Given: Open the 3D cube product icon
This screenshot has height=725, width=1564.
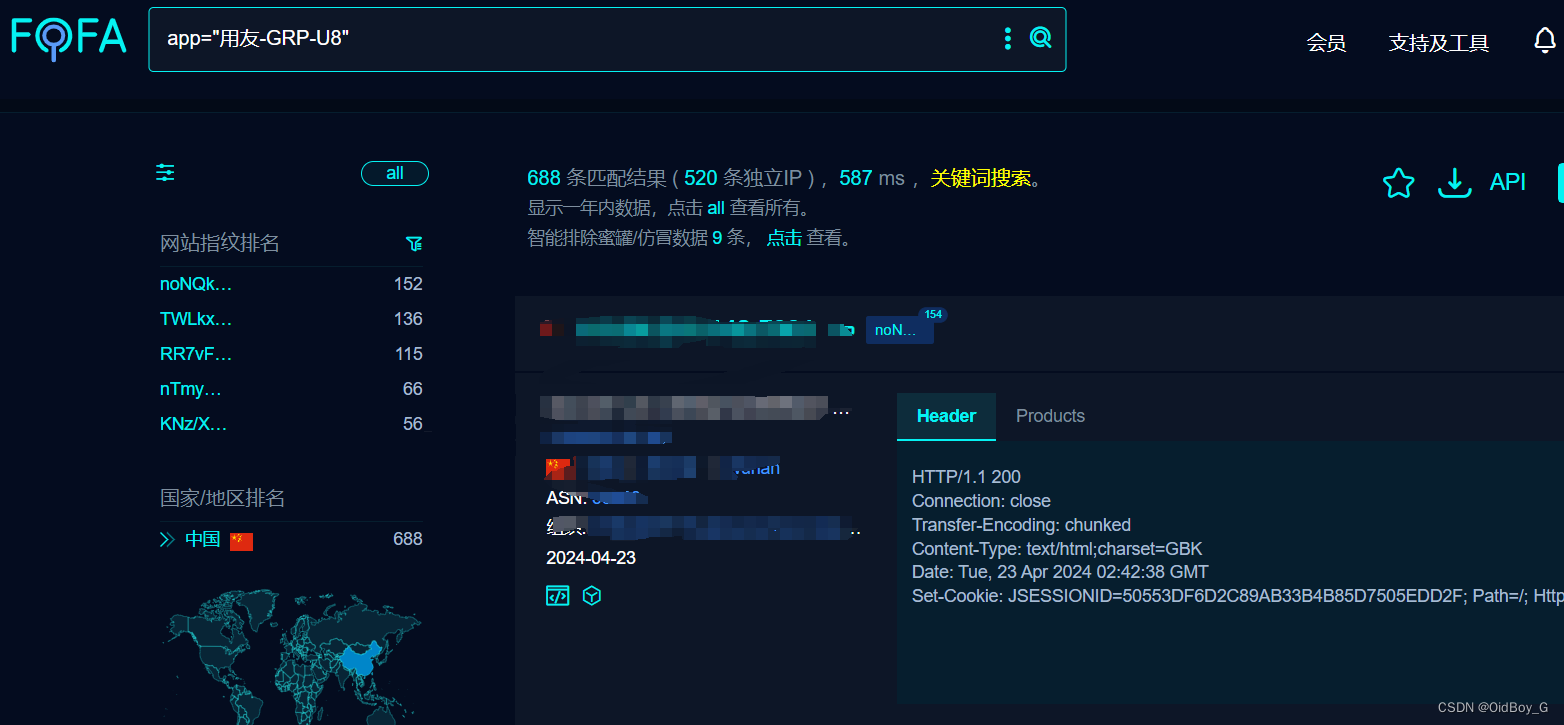Looking at the screenshot, I should tap(592, 596).
